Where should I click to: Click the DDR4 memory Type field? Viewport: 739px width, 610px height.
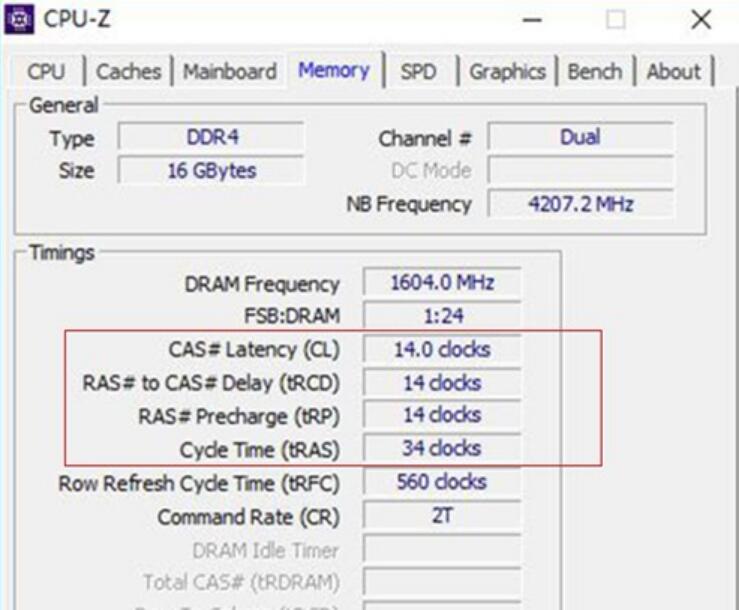tap(210, 138)
